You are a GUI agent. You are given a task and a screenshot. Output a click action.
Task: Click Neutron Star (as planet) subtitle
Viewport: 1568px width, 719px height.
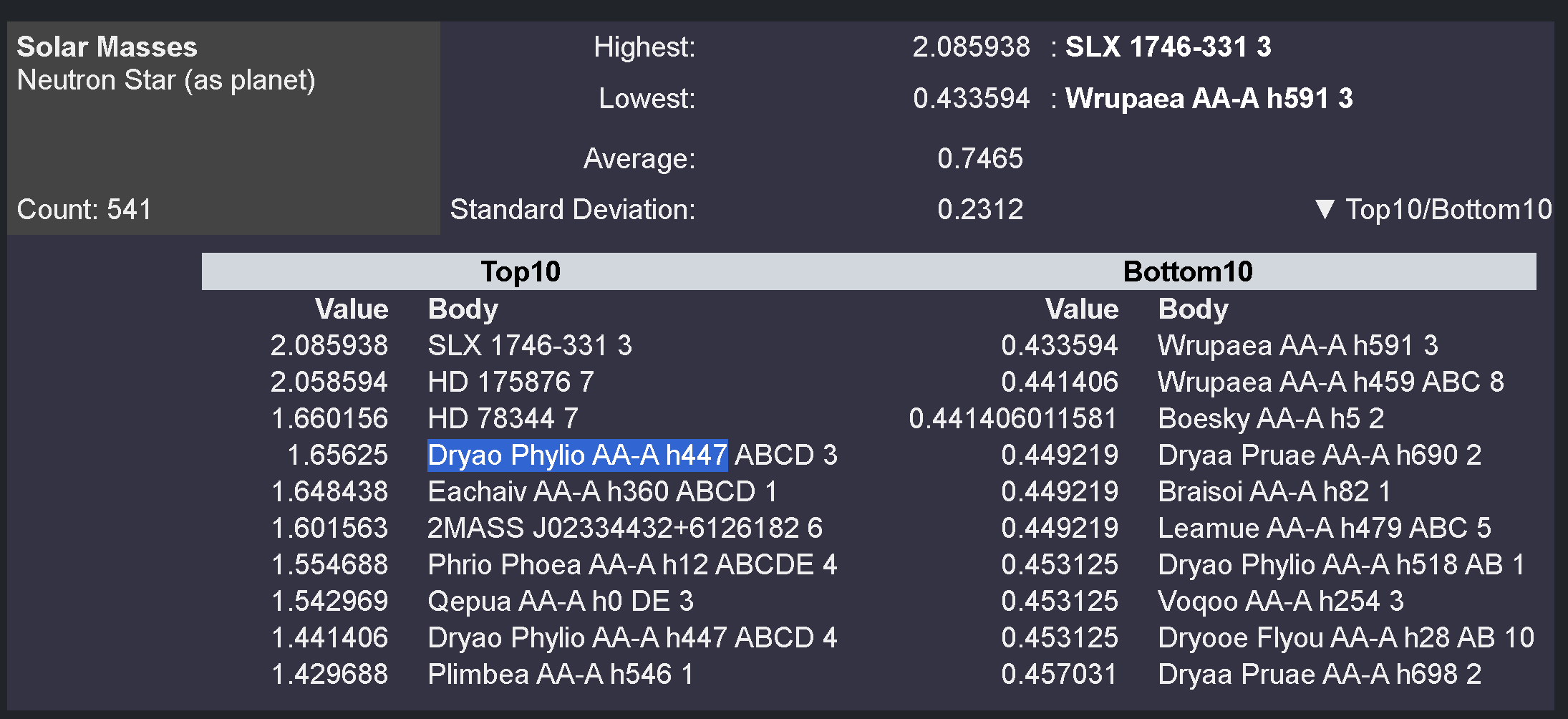166,80
